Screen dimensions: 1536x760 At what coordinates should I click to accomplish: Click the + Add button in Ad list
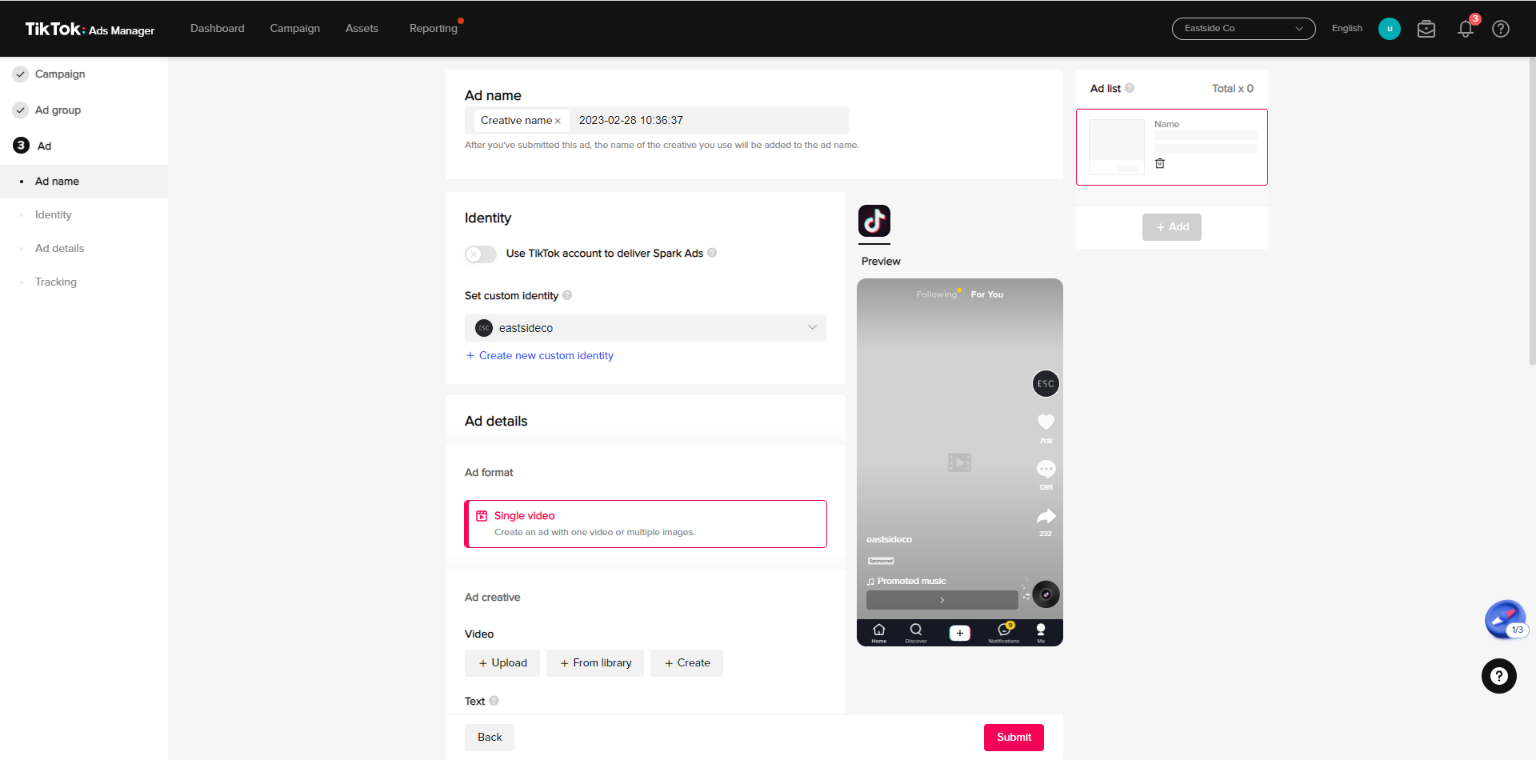(x=1172, y=227)
